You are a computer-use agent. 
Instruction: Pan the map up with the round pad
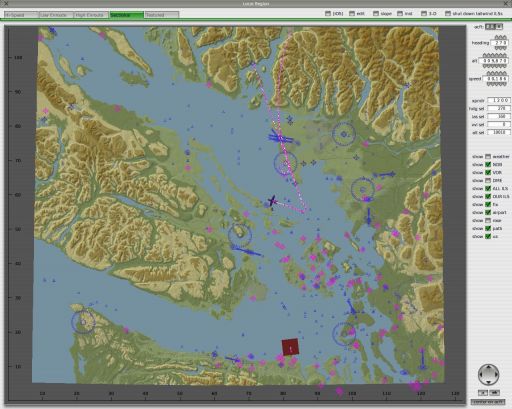coord(488,368)
